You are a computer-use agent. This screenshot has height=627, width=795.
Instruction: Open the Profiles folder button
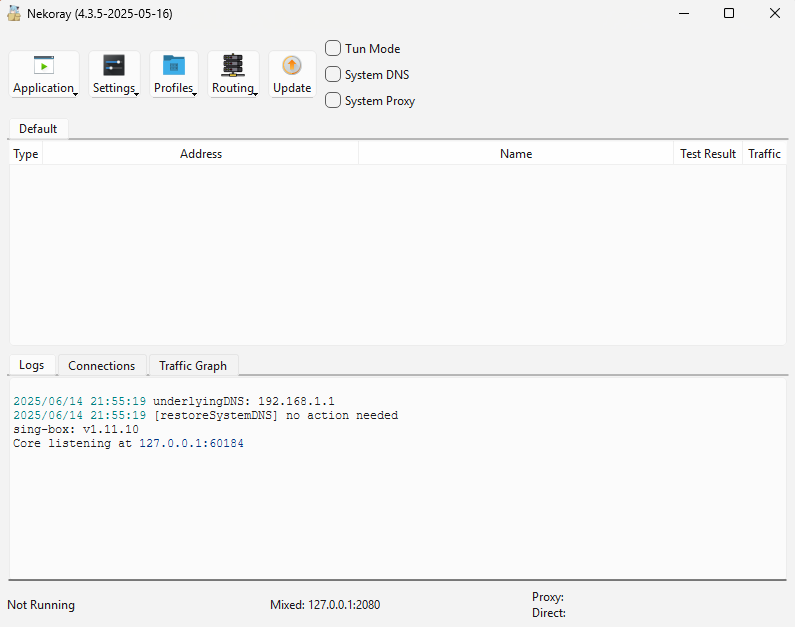coord(174,74)
